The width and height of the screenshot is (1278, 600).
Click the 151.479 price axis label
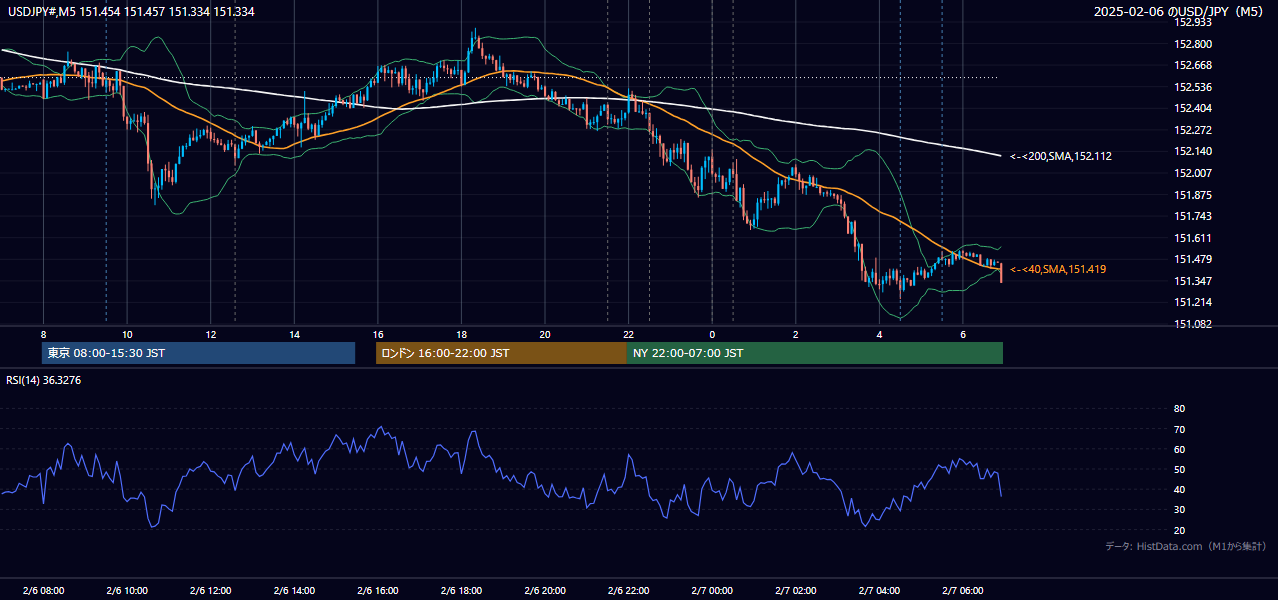click(1193, 259)
